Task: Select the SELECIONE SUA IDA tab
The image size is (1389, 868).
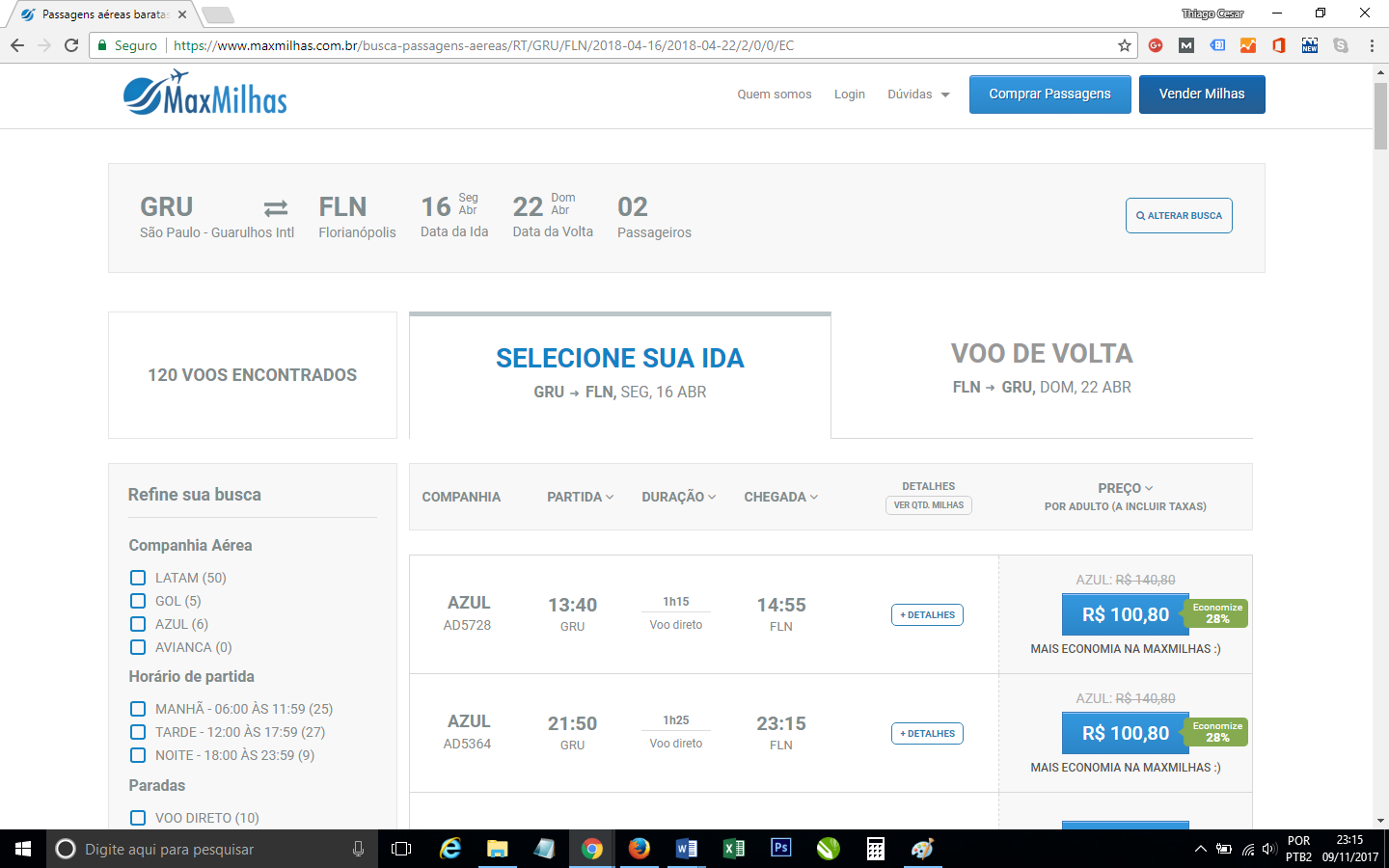Action: (x=620, y=375)
